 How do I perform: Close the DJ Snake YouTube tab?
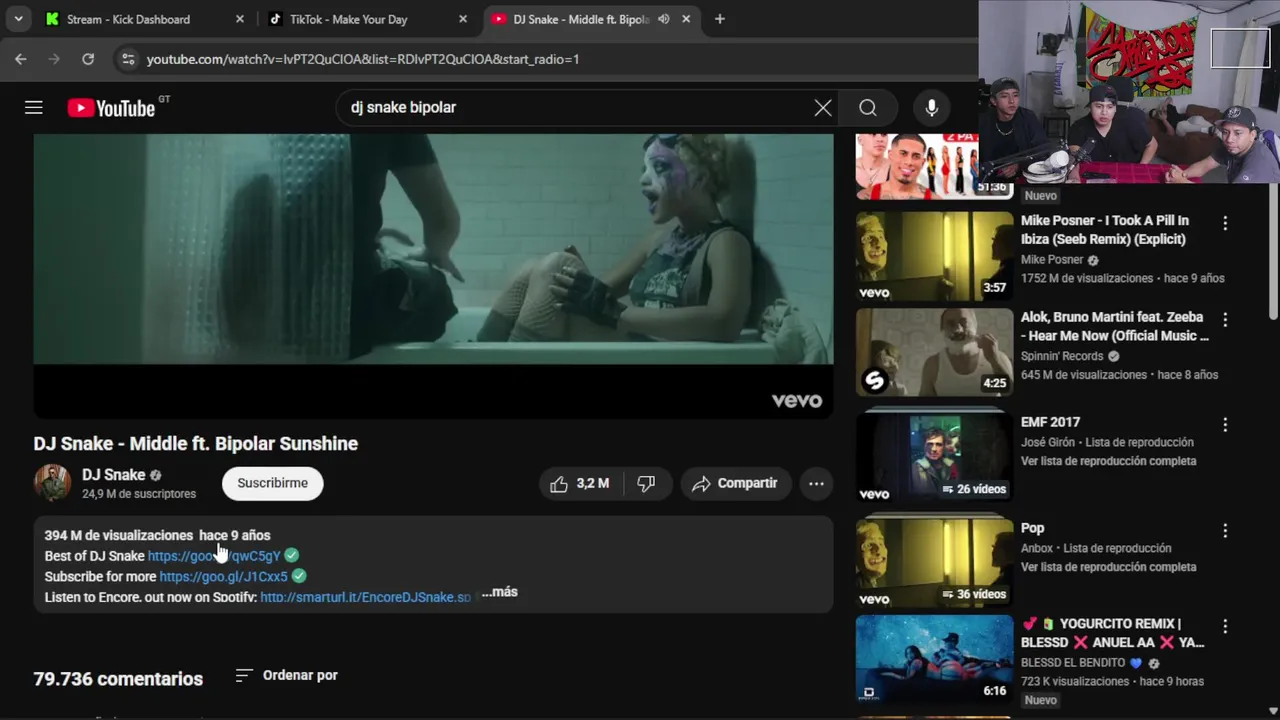686,19
